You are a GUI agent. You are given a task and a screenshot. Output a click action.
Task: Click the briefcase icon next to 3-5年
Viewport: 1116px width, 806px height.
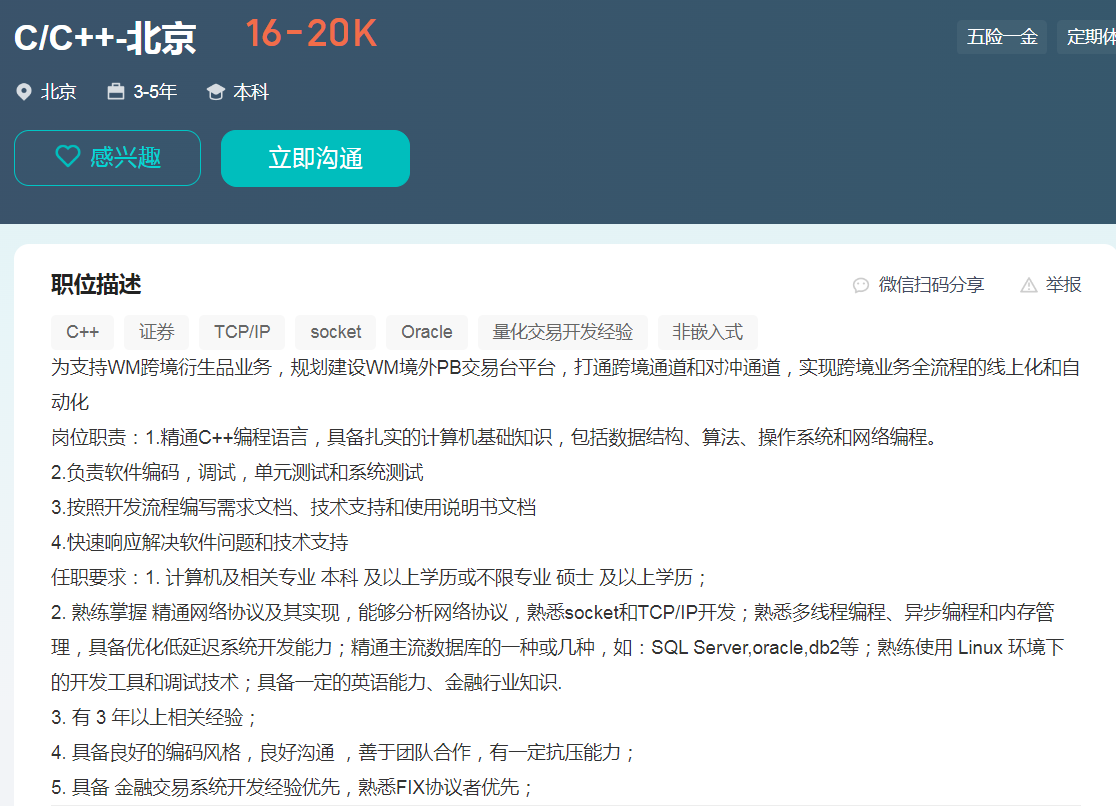point(116,92)
